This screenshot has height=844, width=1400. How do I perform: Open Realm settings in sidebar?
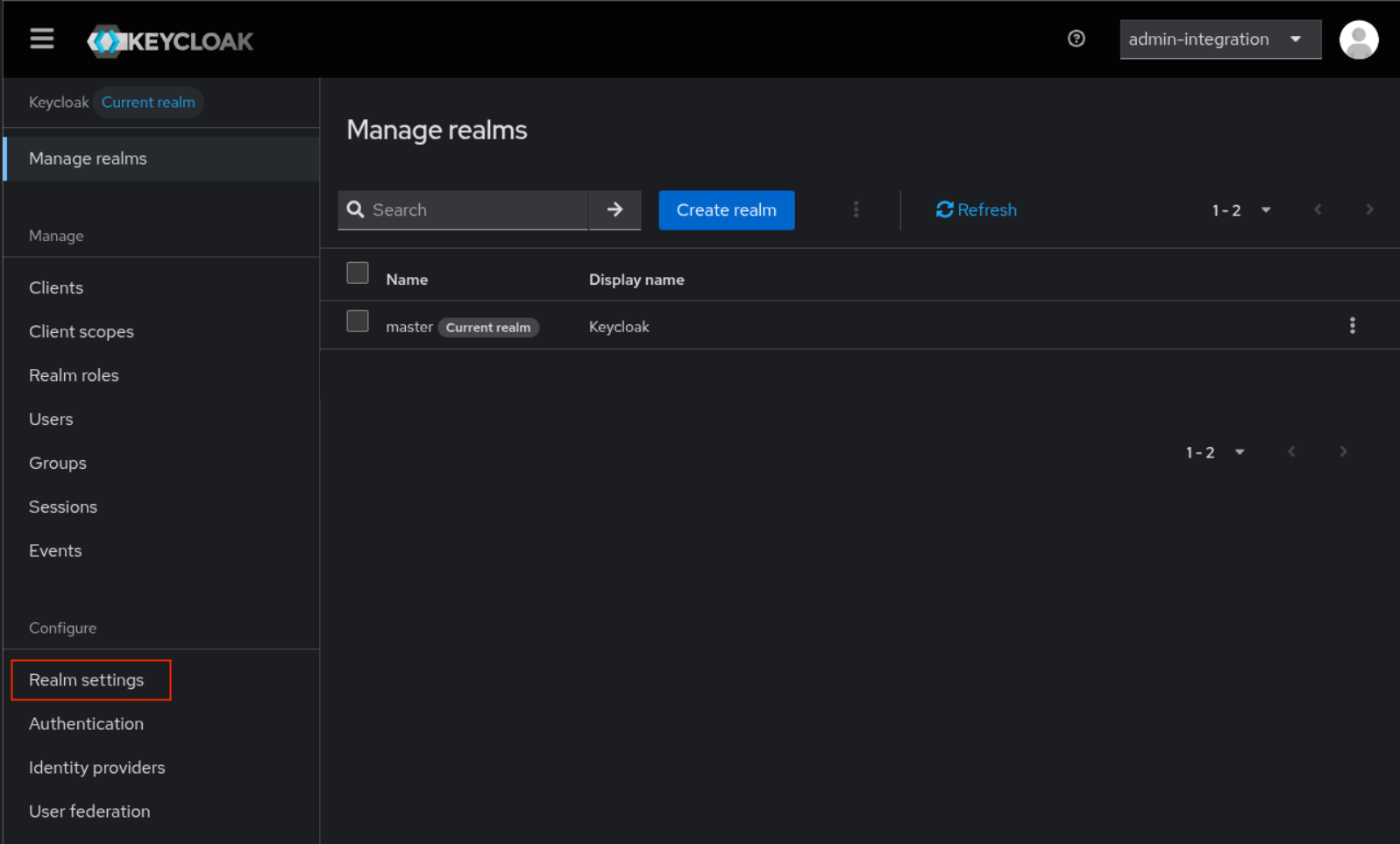click(x=86, y=680)
